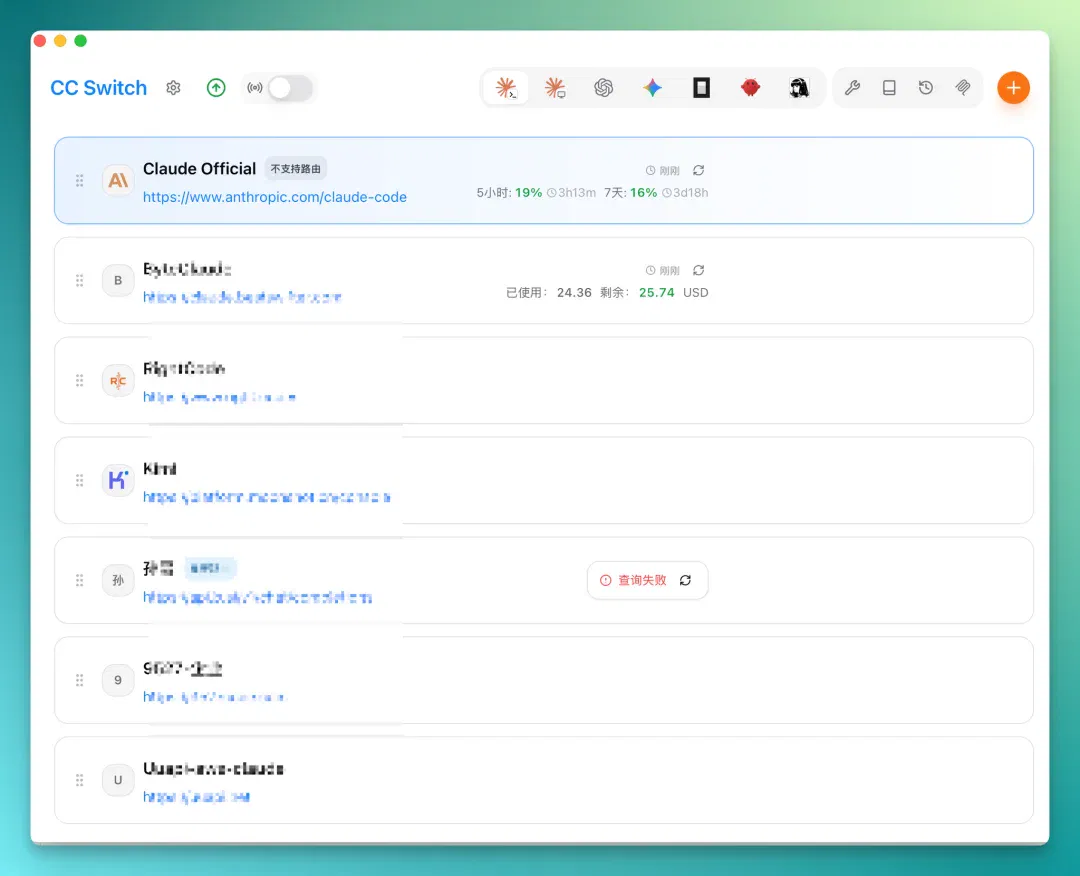The image size is (1080, 876).
Task: Click the CC Switch title
Action: click(98, 88)
